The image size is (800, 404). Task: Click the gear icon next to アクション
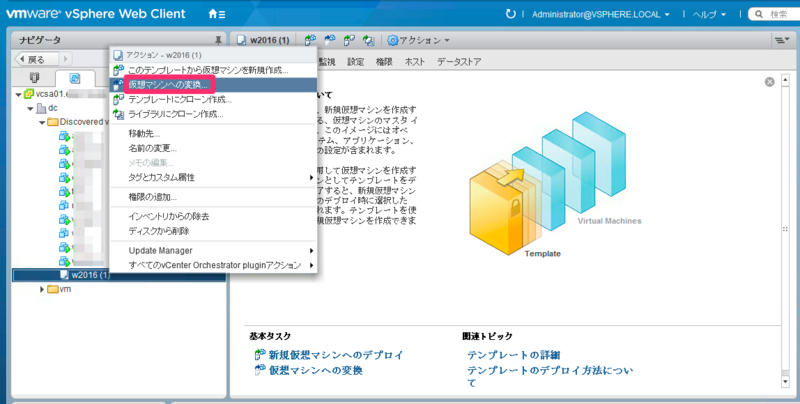(x=392, y=40)
